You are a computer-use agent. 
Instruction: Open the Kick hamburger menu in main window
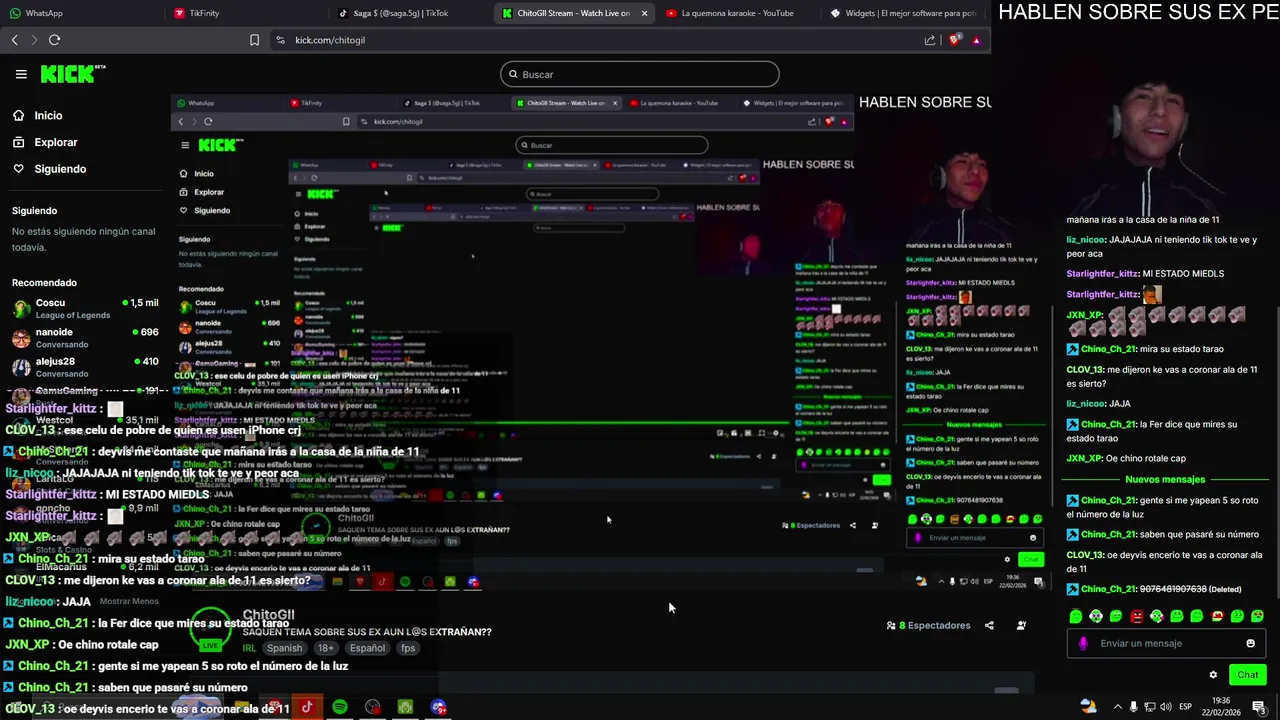pos(21,74)
